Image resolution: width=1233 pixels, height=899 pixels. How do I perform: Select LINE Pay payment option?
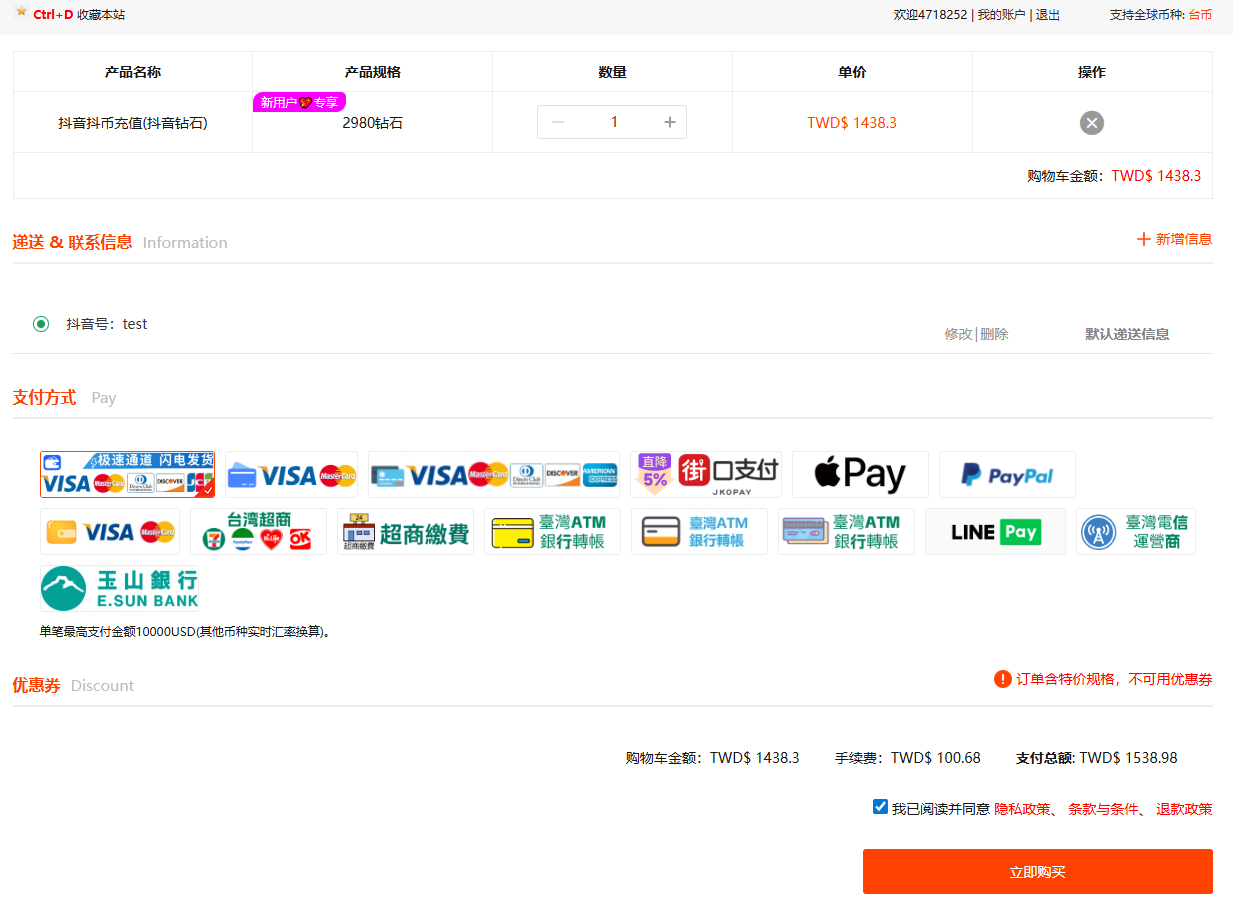tap(995, 531)
